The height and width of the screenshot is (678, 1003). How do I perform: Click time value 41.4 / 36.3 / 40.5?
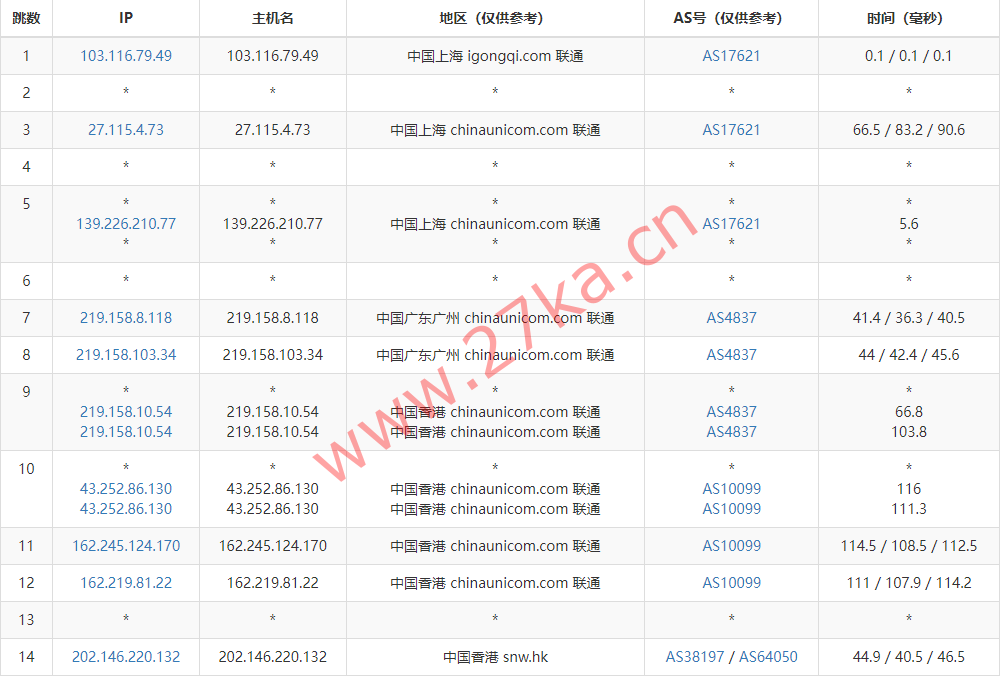click(x=908, y=318)
